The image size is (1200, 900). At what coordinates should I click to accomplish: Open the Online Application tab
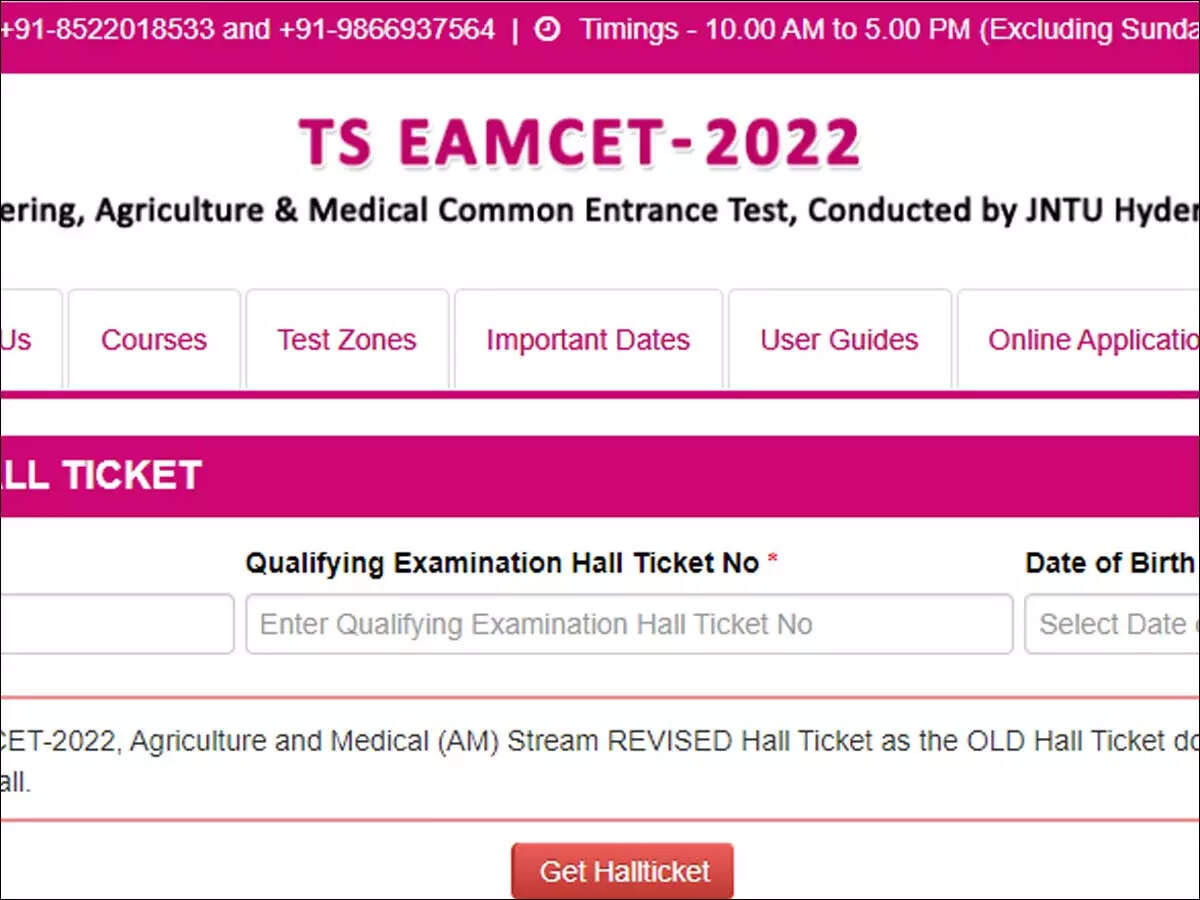(x=1090, y=340)
